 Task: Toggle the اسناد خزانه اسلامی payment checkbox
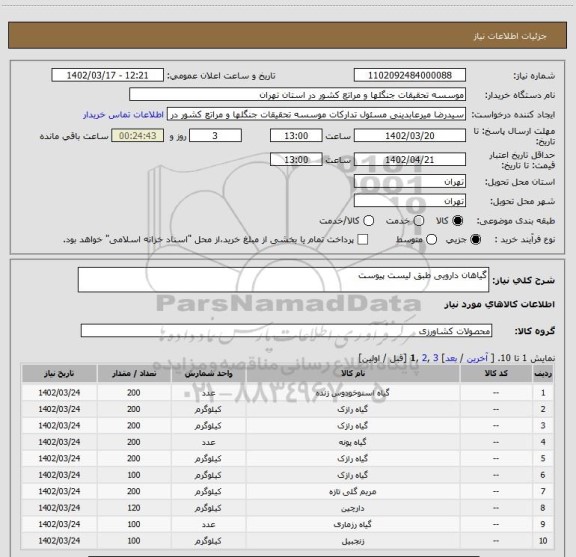[x=363, y=240]
